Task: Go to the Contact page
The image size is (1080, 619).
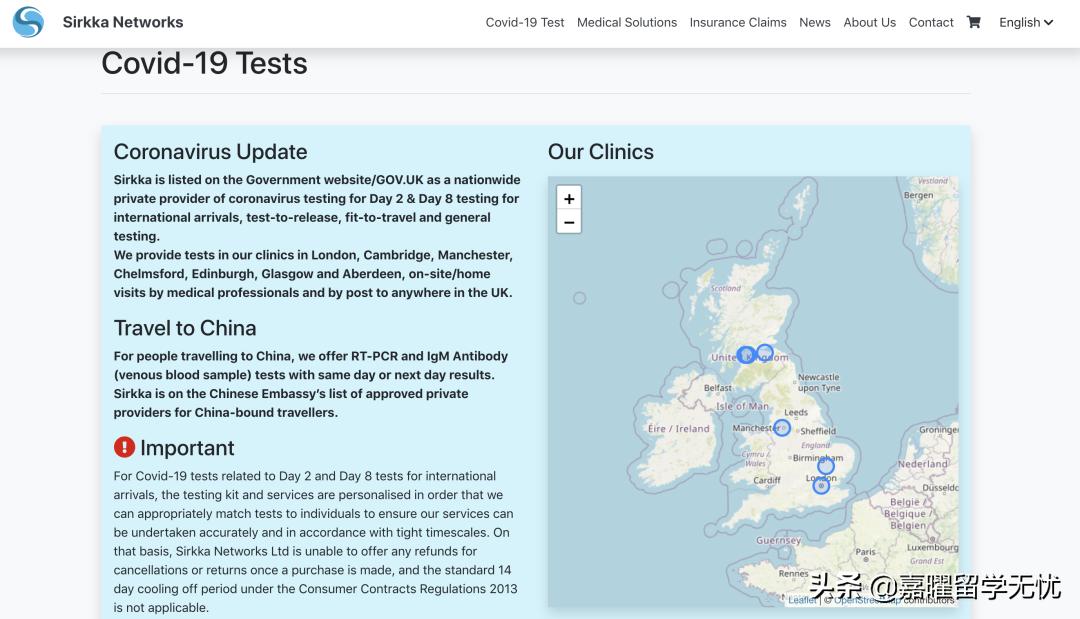Action: (x=931, y=22)
